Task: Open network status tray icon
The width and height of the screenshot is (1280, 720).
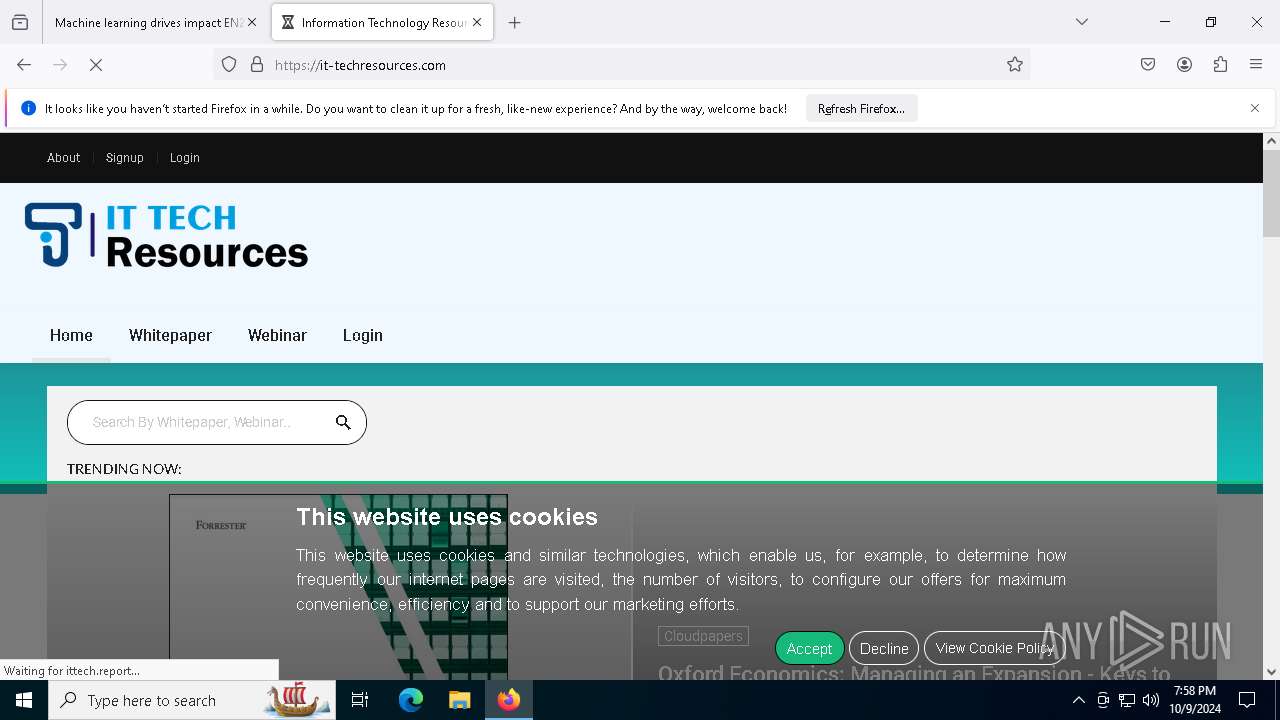Action: [x=1127, y=700]
